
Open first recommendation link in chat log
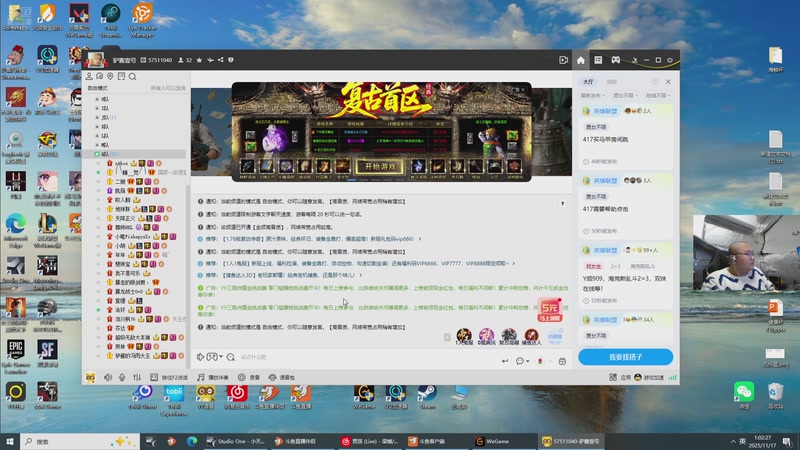318,239
